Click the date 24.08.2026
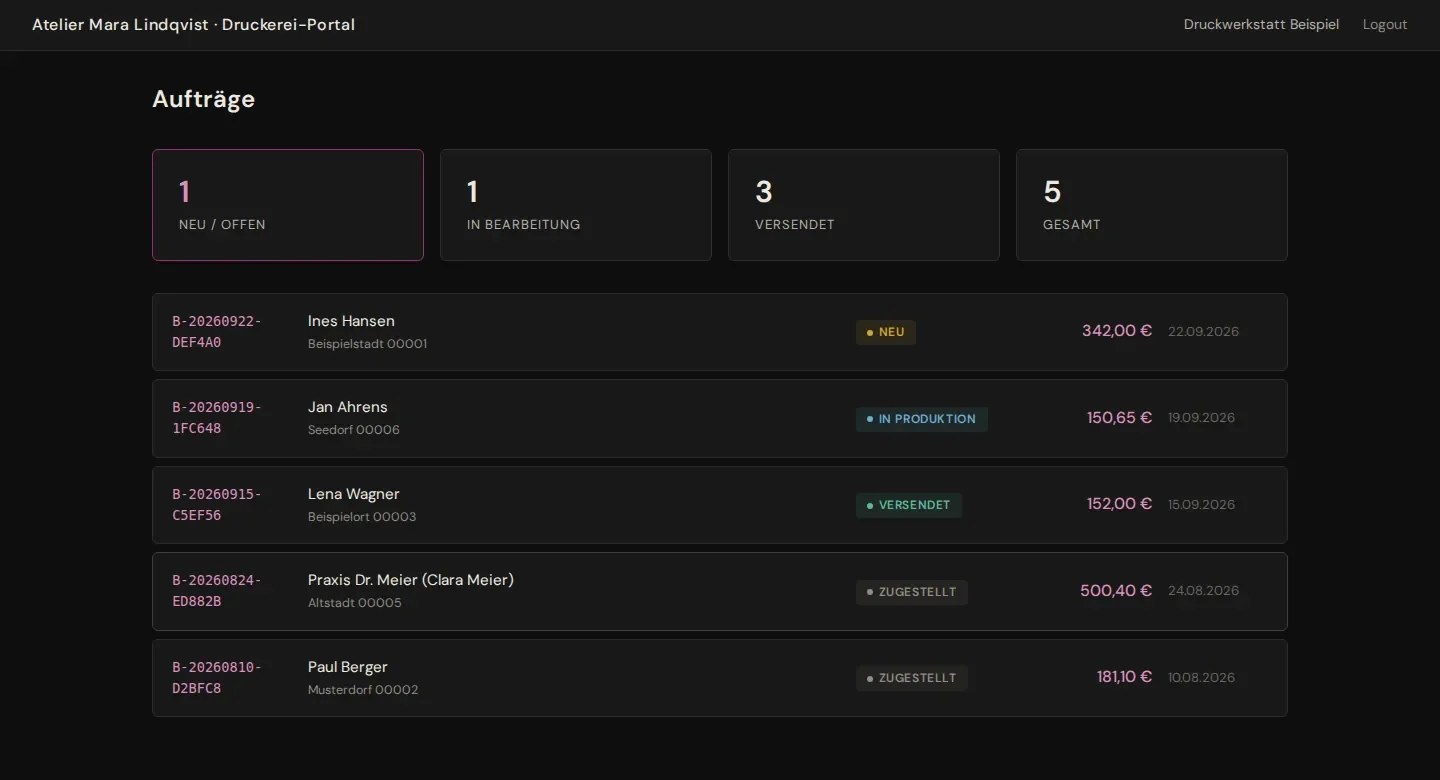This screenshot has height=780, width=1440. 1203,591
